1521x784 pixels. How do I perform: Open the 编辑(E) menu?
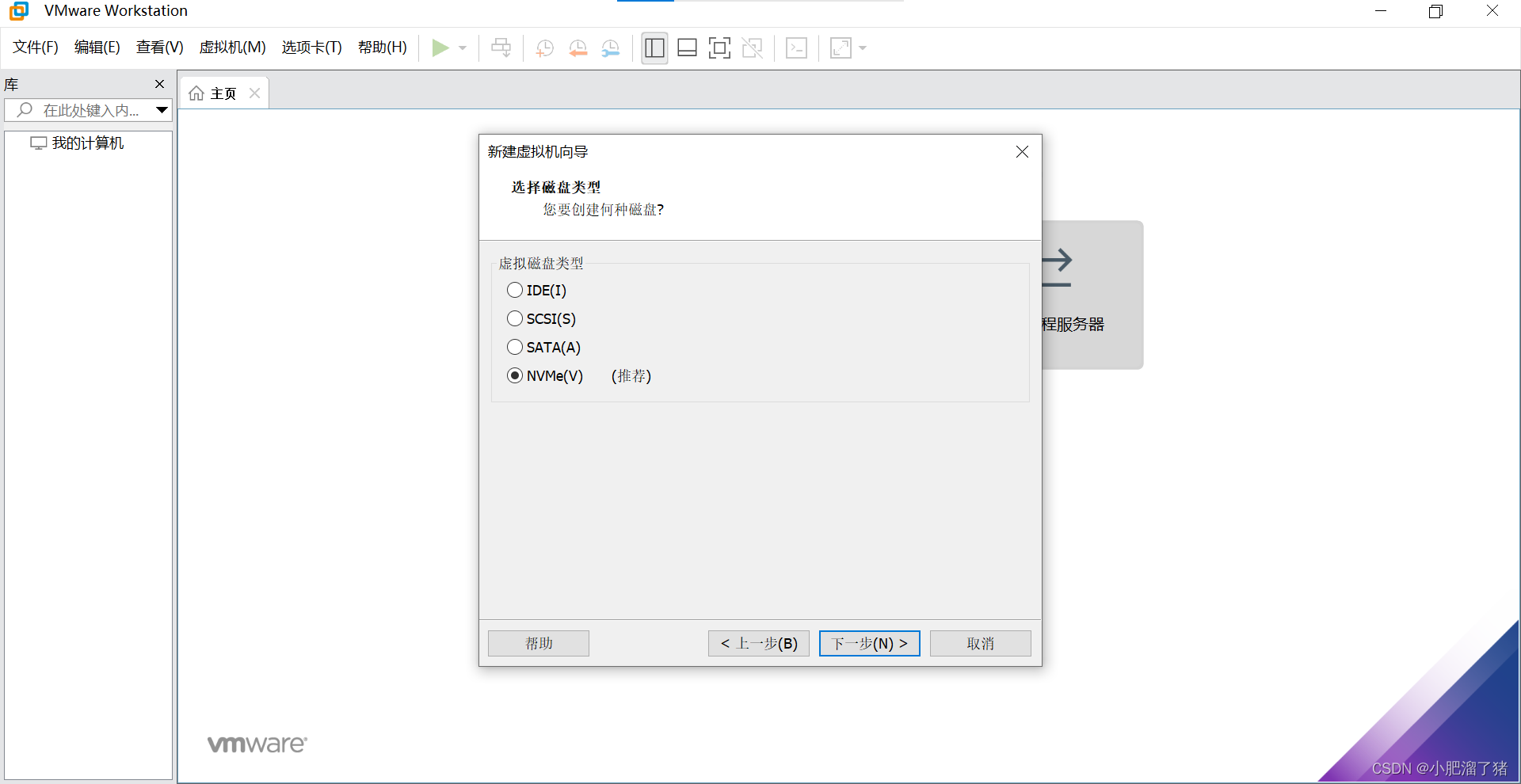click(97, 48)
